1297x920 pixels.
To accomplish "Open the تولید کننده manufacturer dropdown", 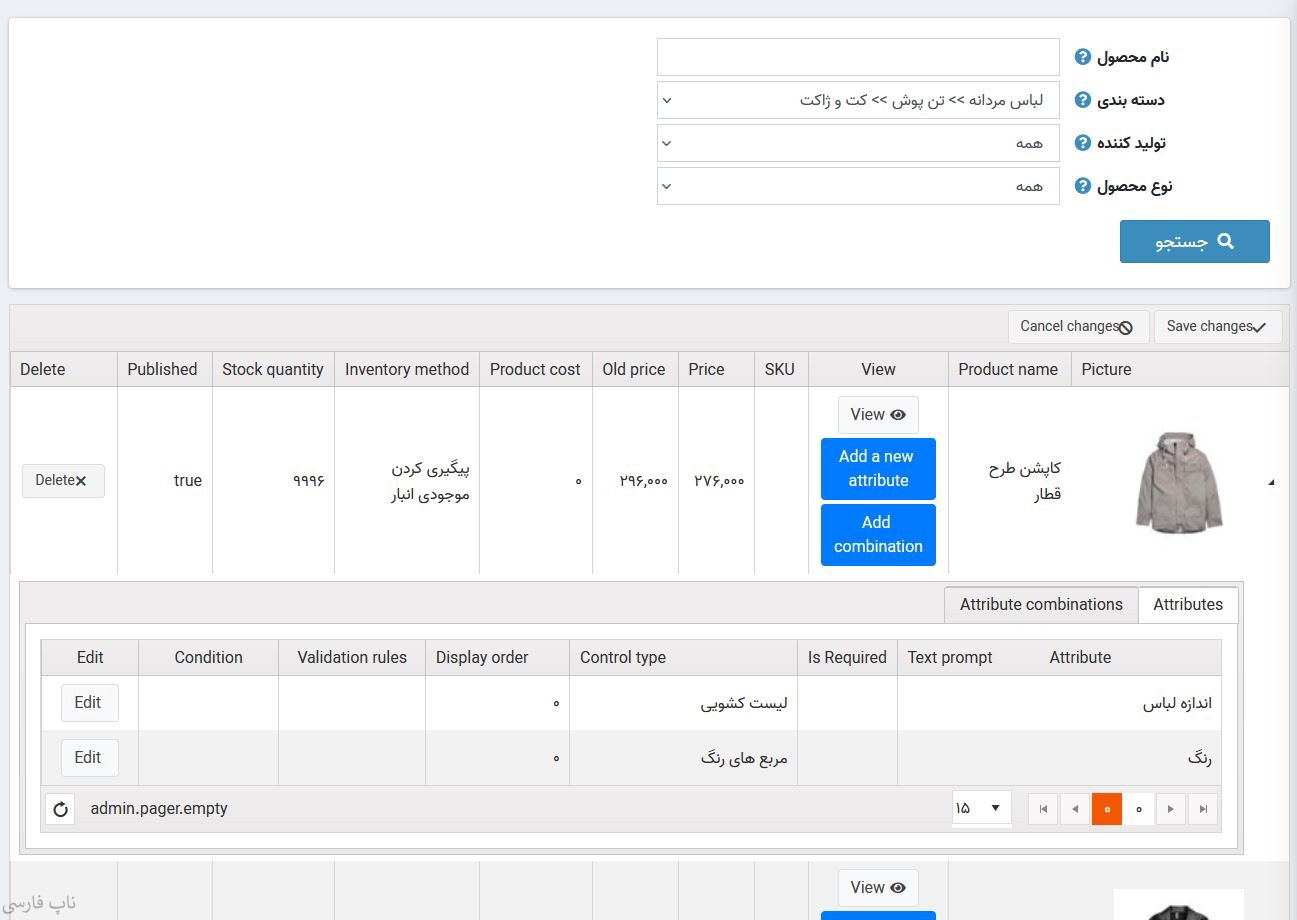I will (858, 143).
